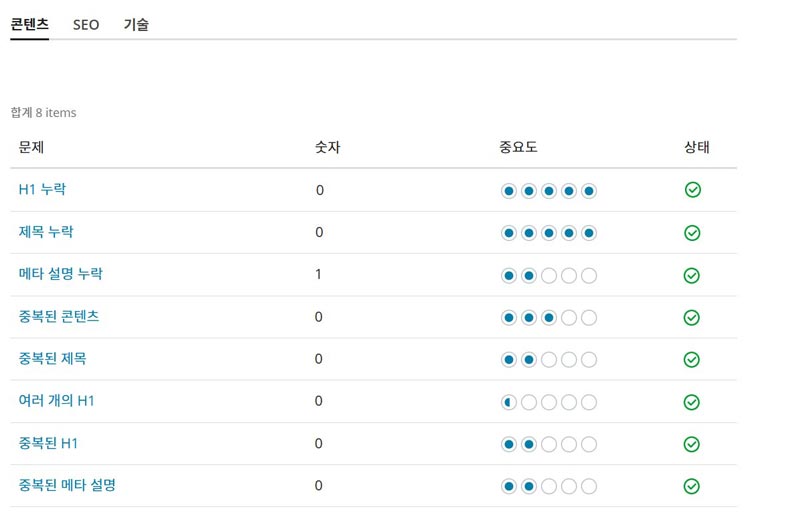Viewport: 800px width, 522px height.
Task: Click the importance rating for 여러 개의 H1
Action: [548, 402]
